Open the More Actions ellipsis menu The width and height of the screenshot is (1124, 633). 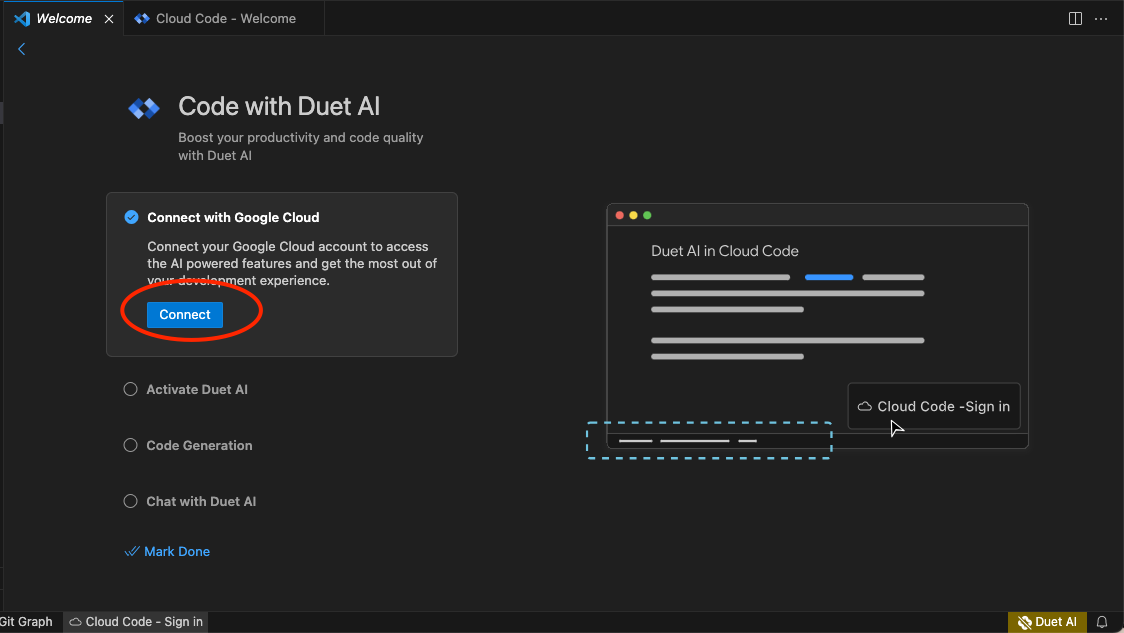pos(1101,19)
